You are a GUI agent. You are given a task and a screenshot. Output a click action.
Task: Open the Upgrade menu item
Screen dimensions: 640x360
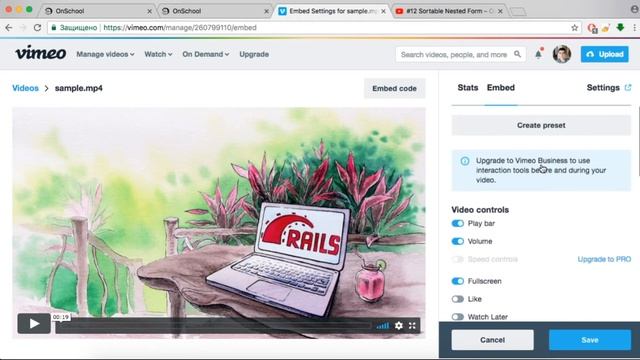[254, 54]
